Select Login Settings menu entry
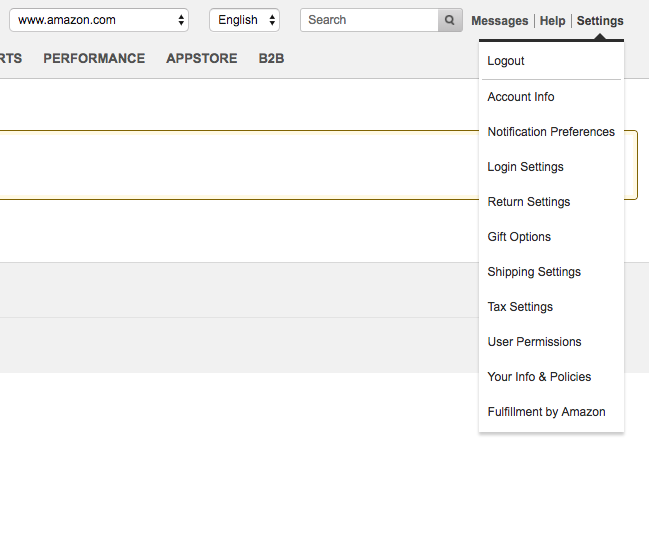The width and height of the screenshot is (649, 548). coord(525,167)
